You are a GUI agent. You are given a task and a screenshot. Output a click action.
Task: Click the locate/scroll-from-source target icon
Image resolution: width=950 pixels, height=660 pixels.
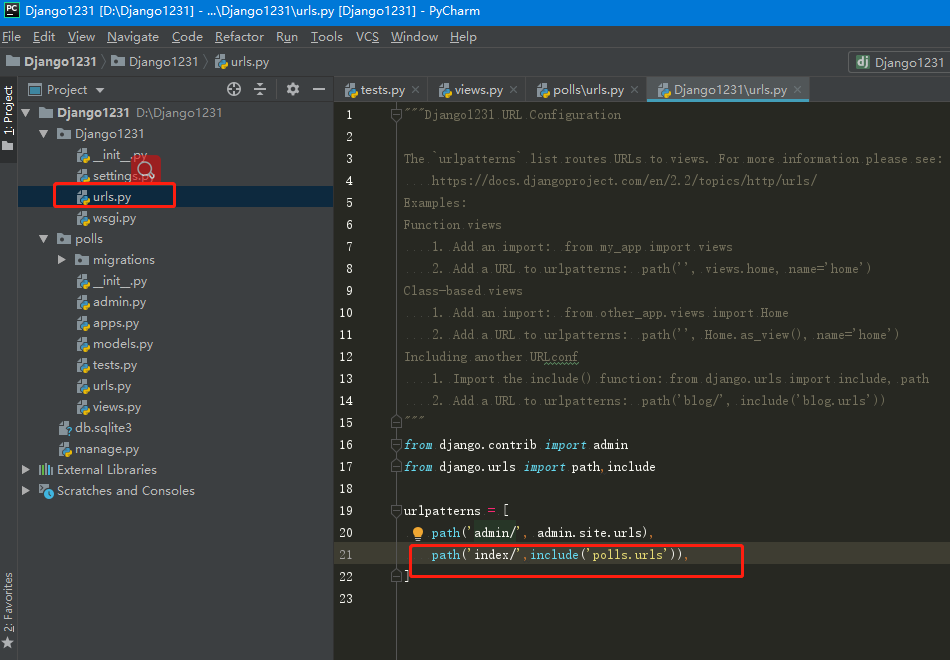coord(234,89)
